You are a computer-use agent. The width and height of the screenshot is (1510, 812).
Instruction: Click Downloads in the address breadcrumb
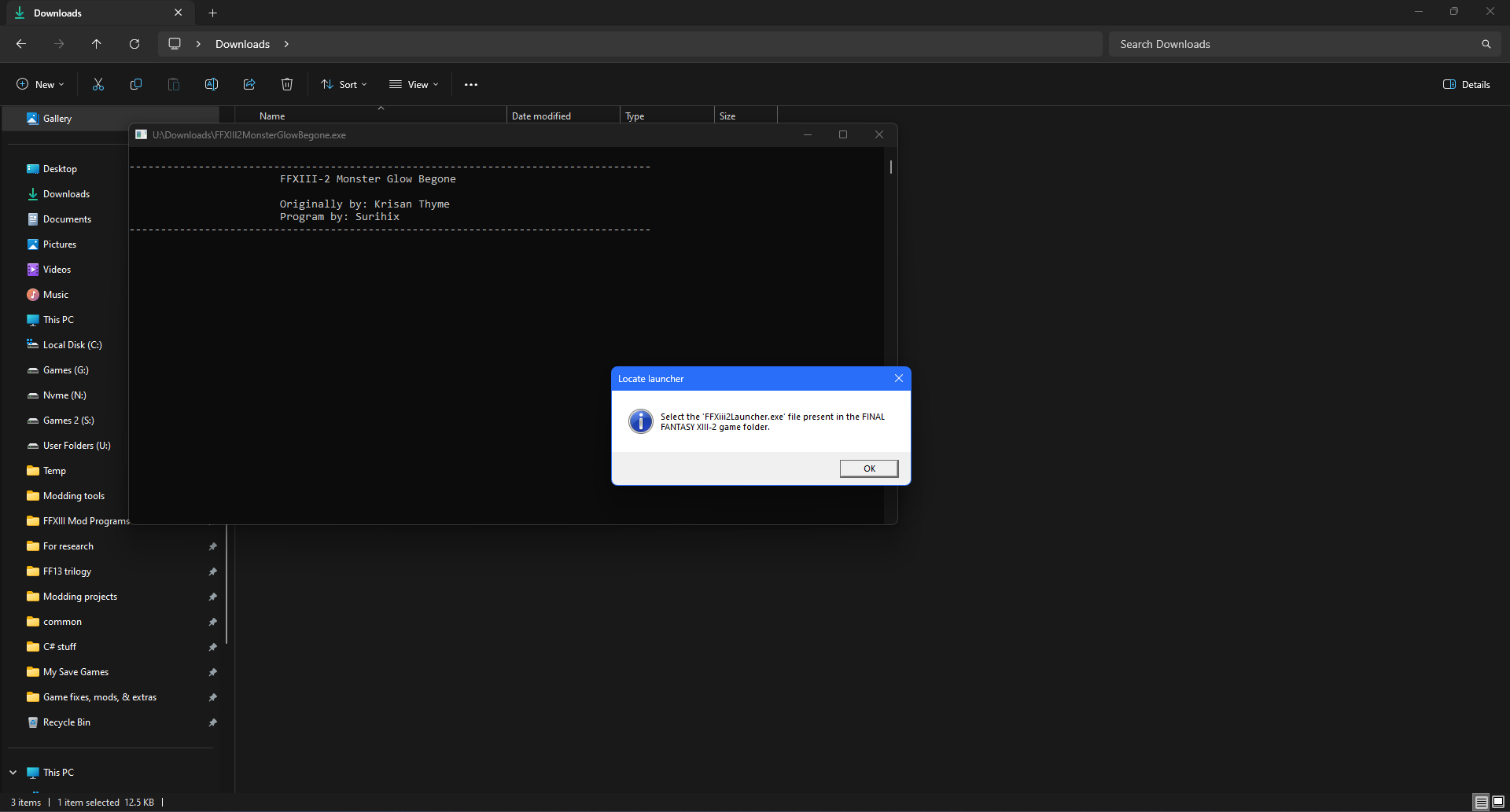242,44
